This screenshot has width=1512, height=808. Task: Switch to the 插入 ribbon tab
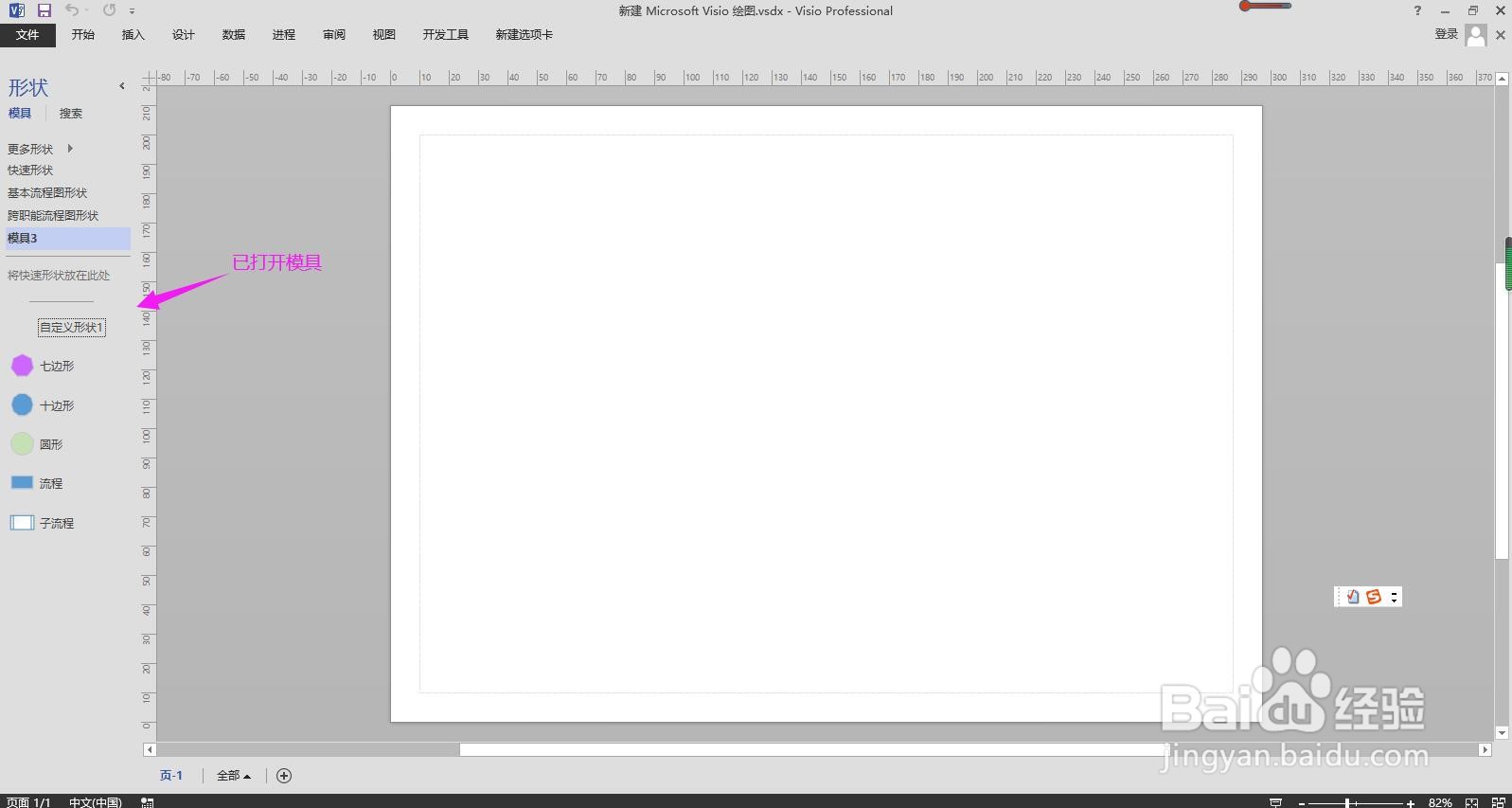tap(133, 35)
